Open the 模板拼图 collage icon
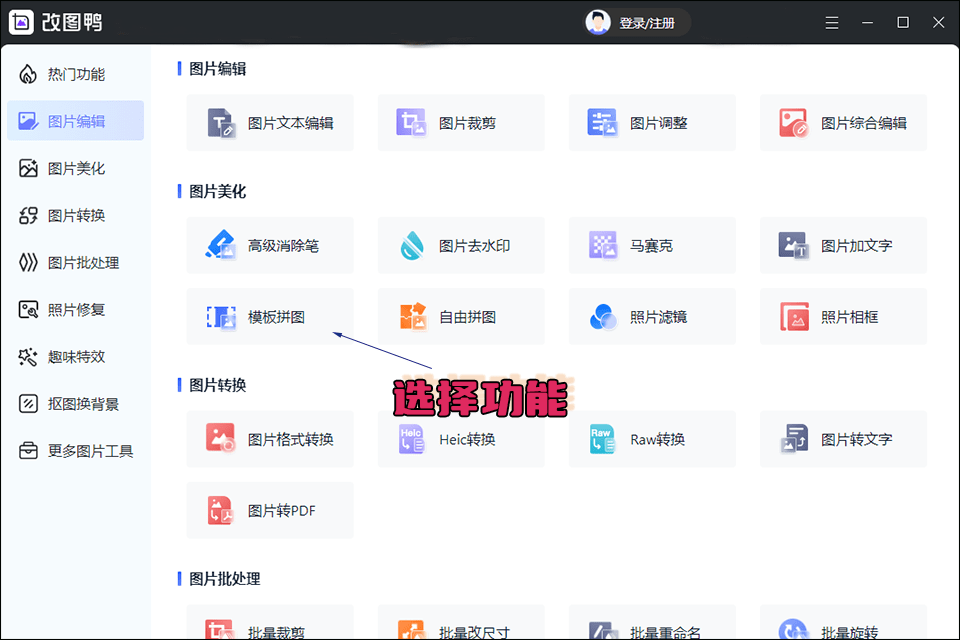 coord(220,317)
